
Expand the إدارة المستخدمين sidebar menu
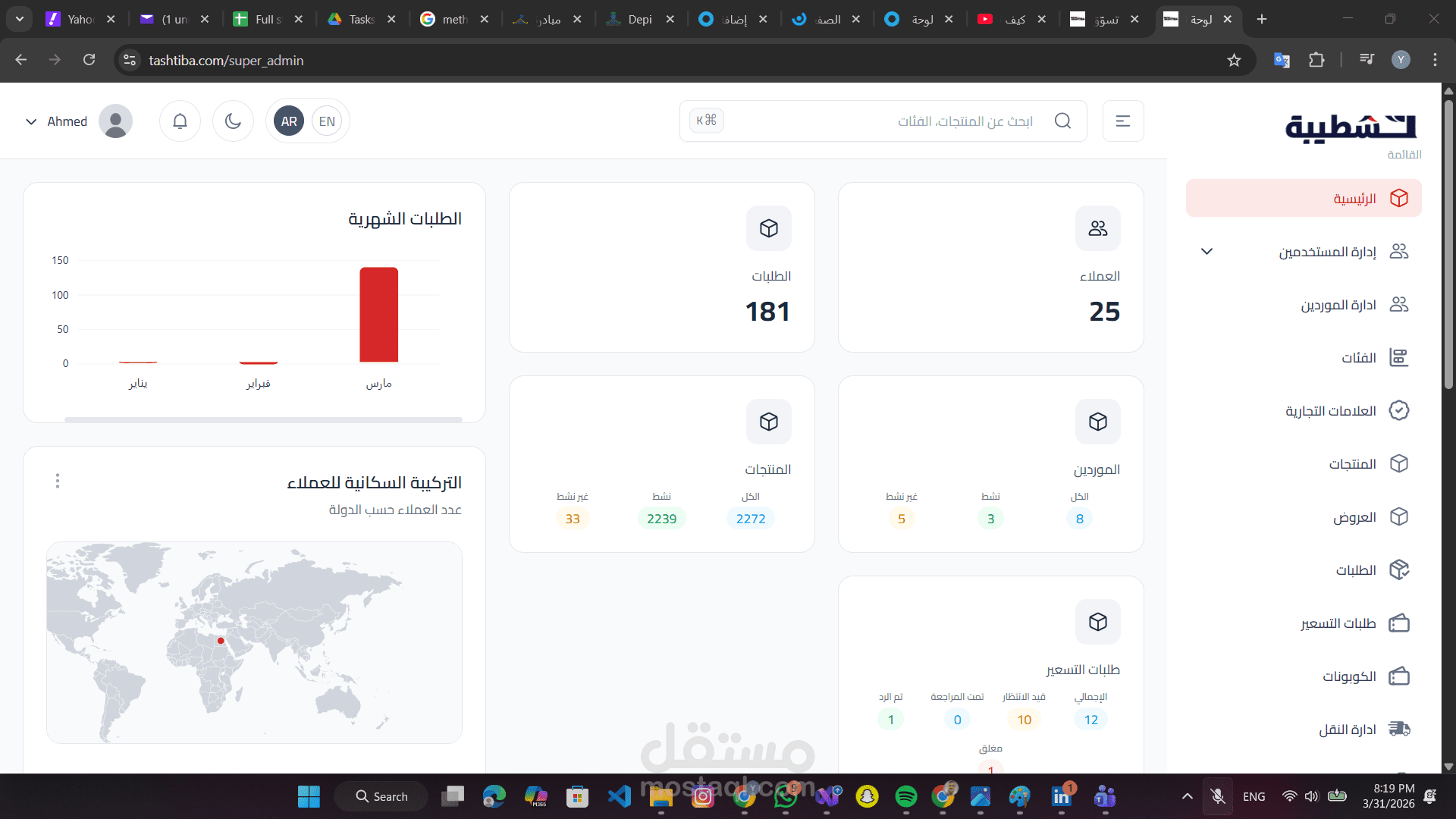point(1207,251)
